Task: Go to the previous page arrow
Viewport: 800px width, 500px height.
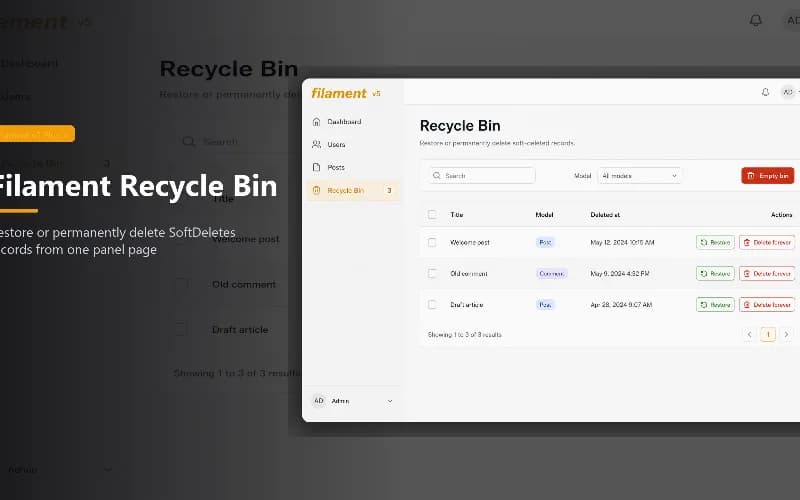Action: (x=749, y=335)
